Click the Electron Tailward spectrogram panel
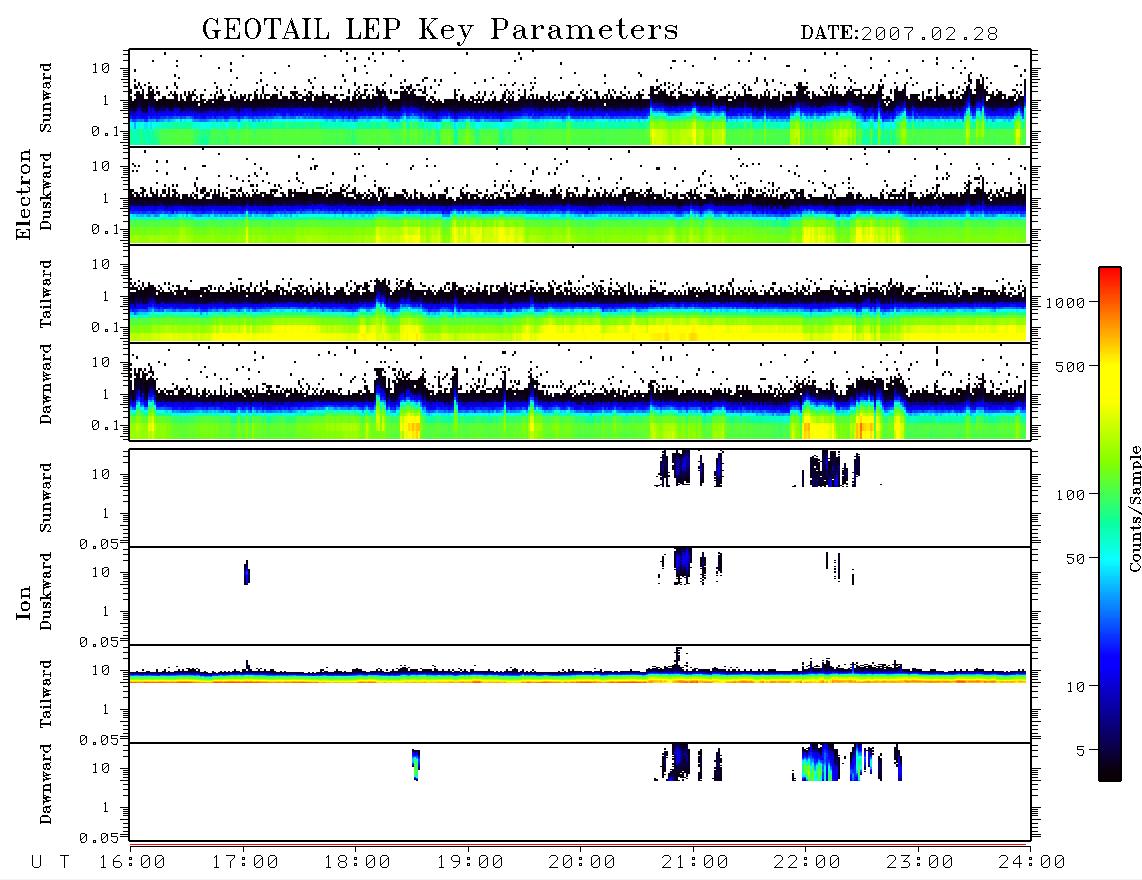The image size is (1142, 880). click(580, 294)
